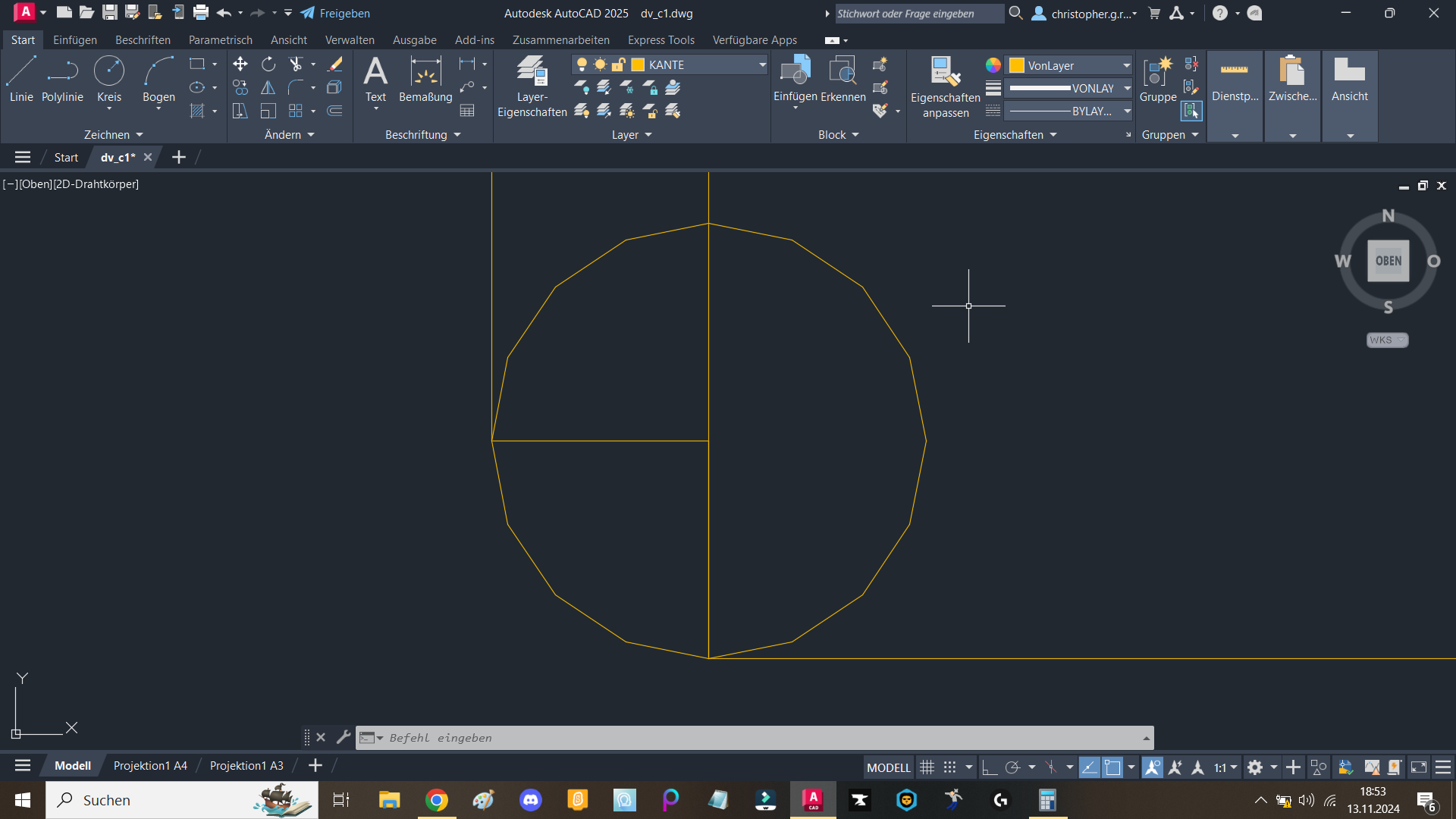The image size is (1456, 819).
Task: Click the Erkennen block tool
Action: [843, 80]
